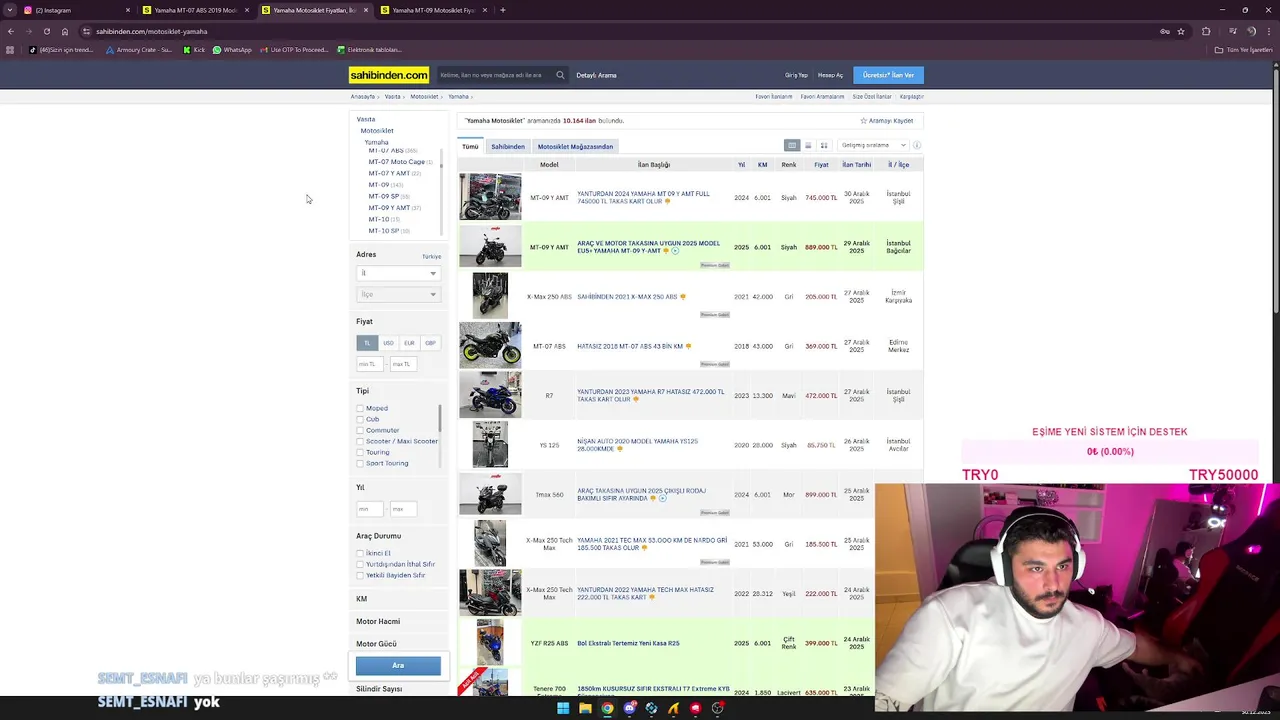
Task: Click the blue Ara search button
Action: pyautogui.click(x=398, y=665)
